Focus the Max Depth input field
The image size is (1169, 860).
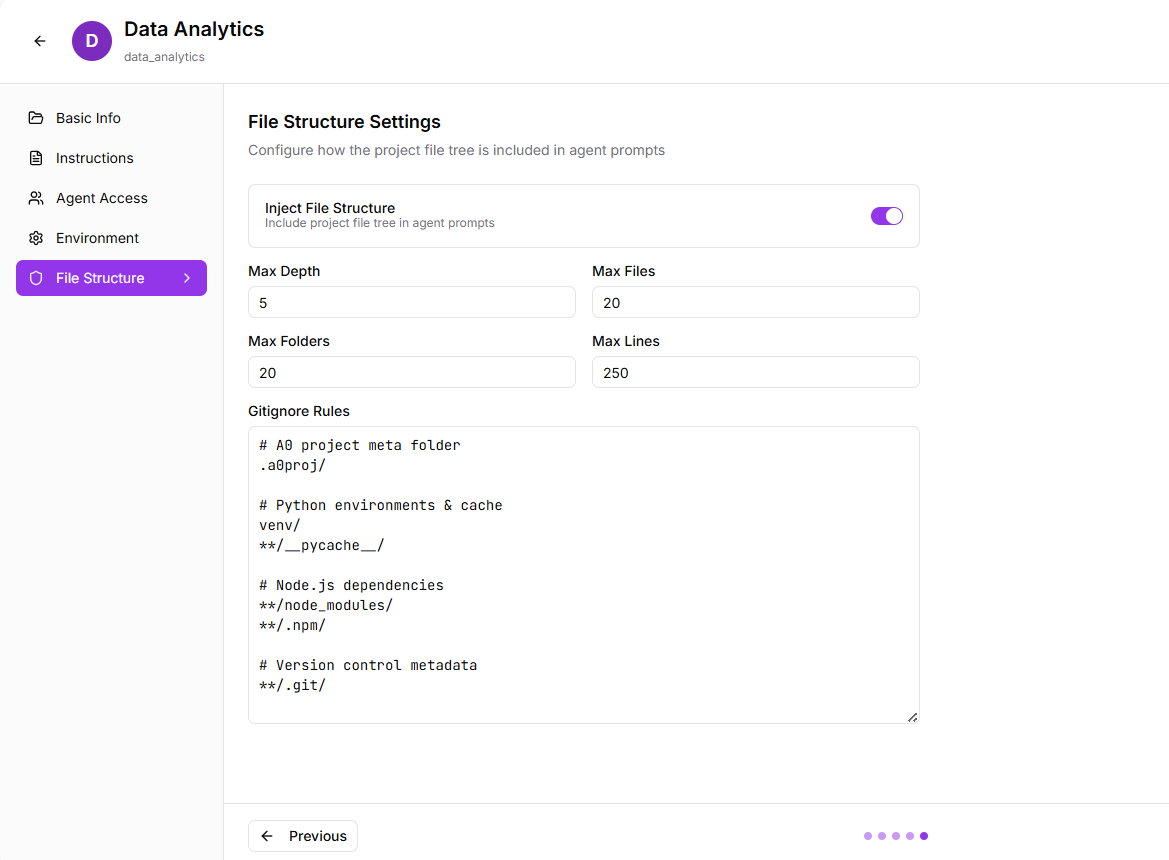[411, 302]
